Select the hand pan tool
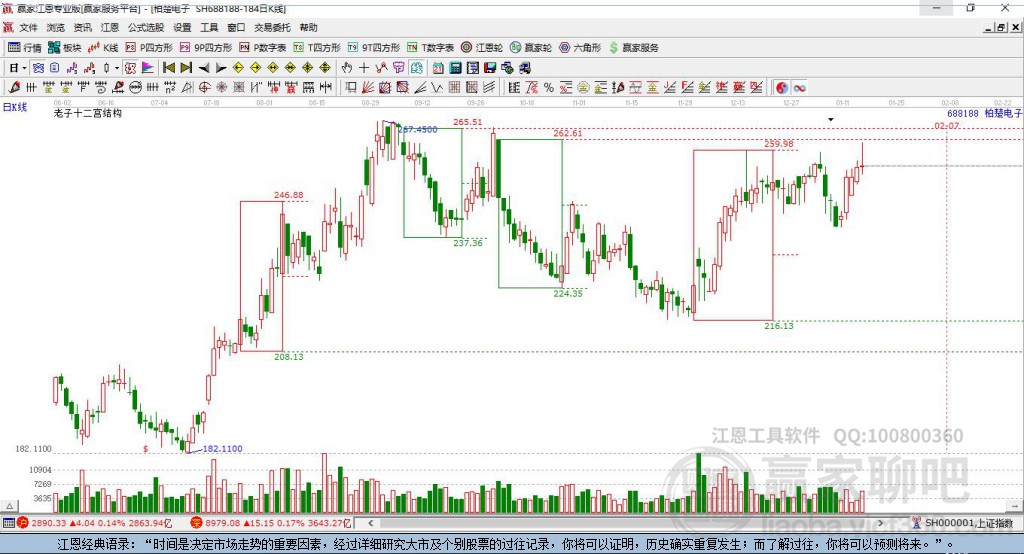The height and width of the screenshot is (554, 1024). [347, 68]
